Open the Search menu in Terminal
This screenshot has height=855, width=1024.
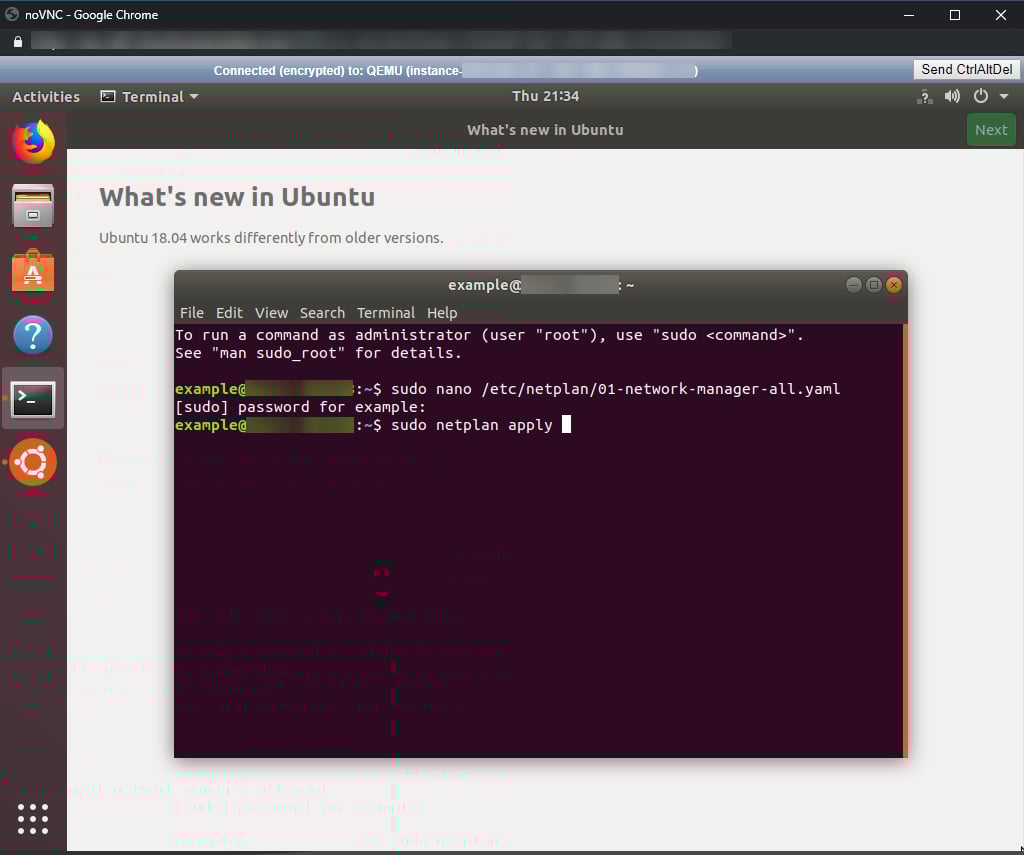322,313
